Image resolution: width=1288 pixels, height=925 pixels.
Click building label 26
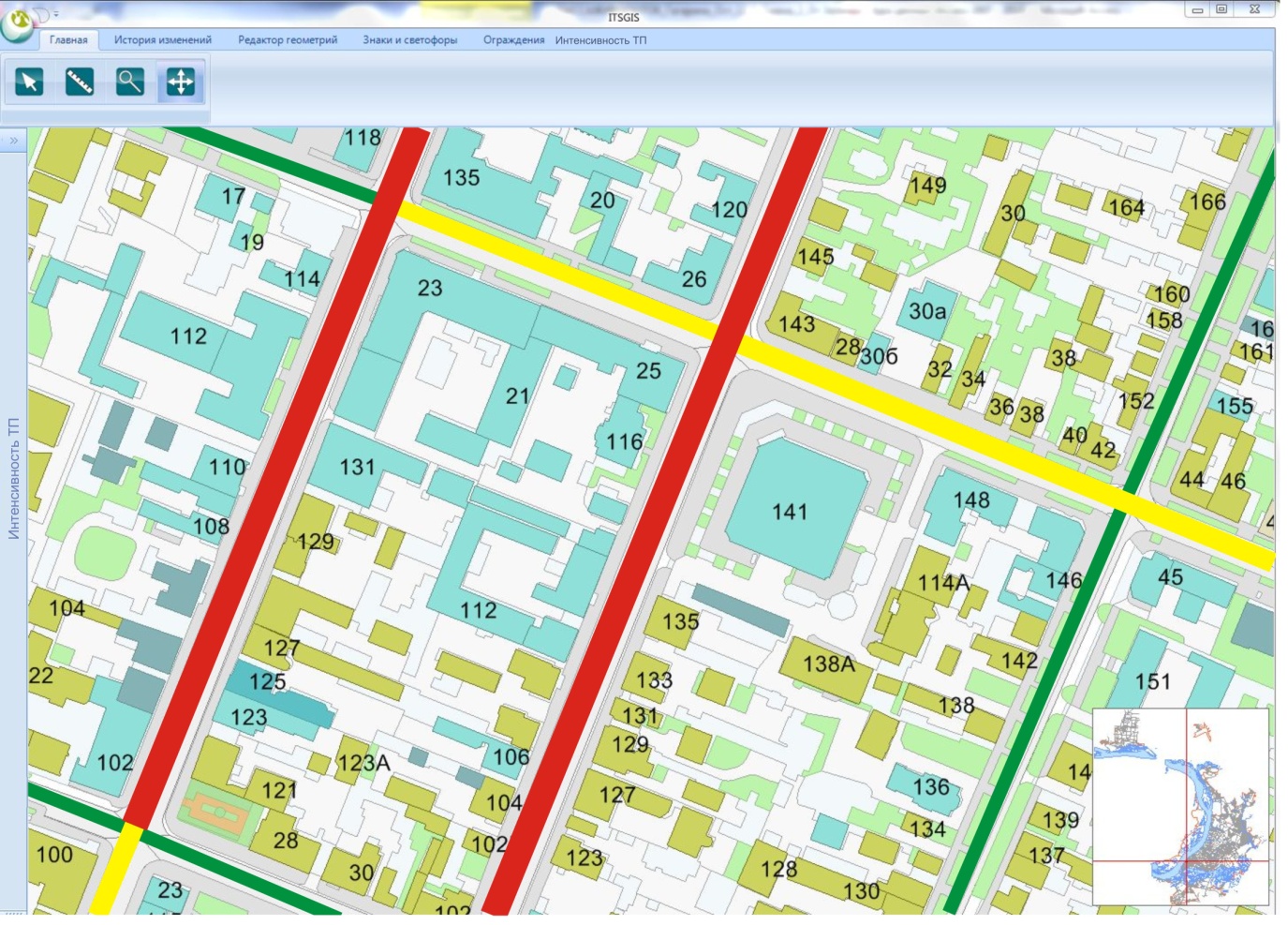(x=694, y=278)
